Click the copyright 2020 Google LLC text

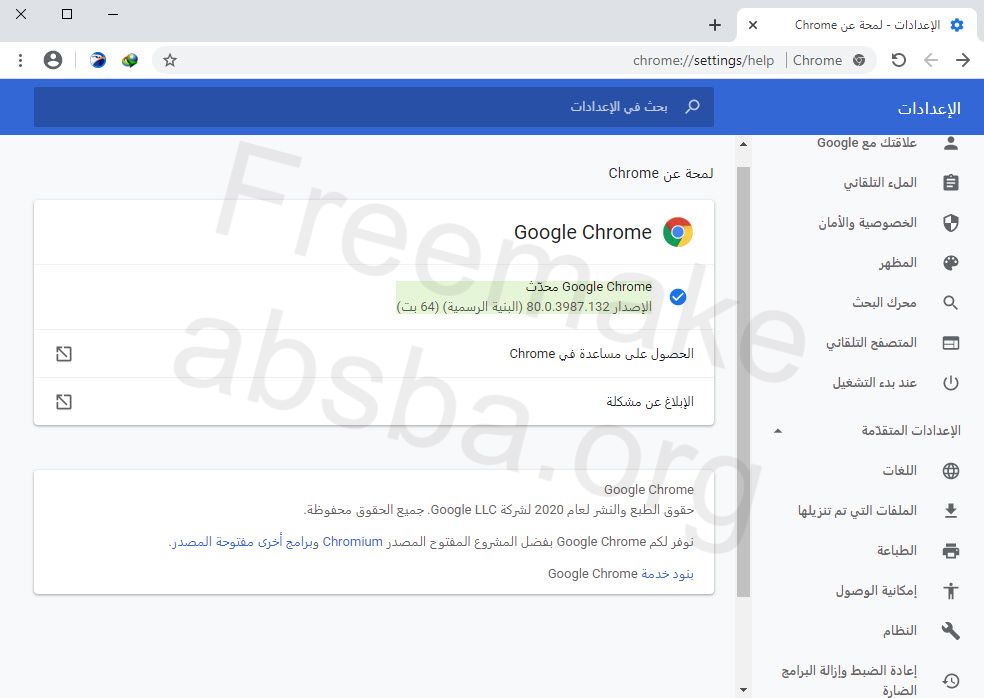pyautogui.click(x=499, y=510)
